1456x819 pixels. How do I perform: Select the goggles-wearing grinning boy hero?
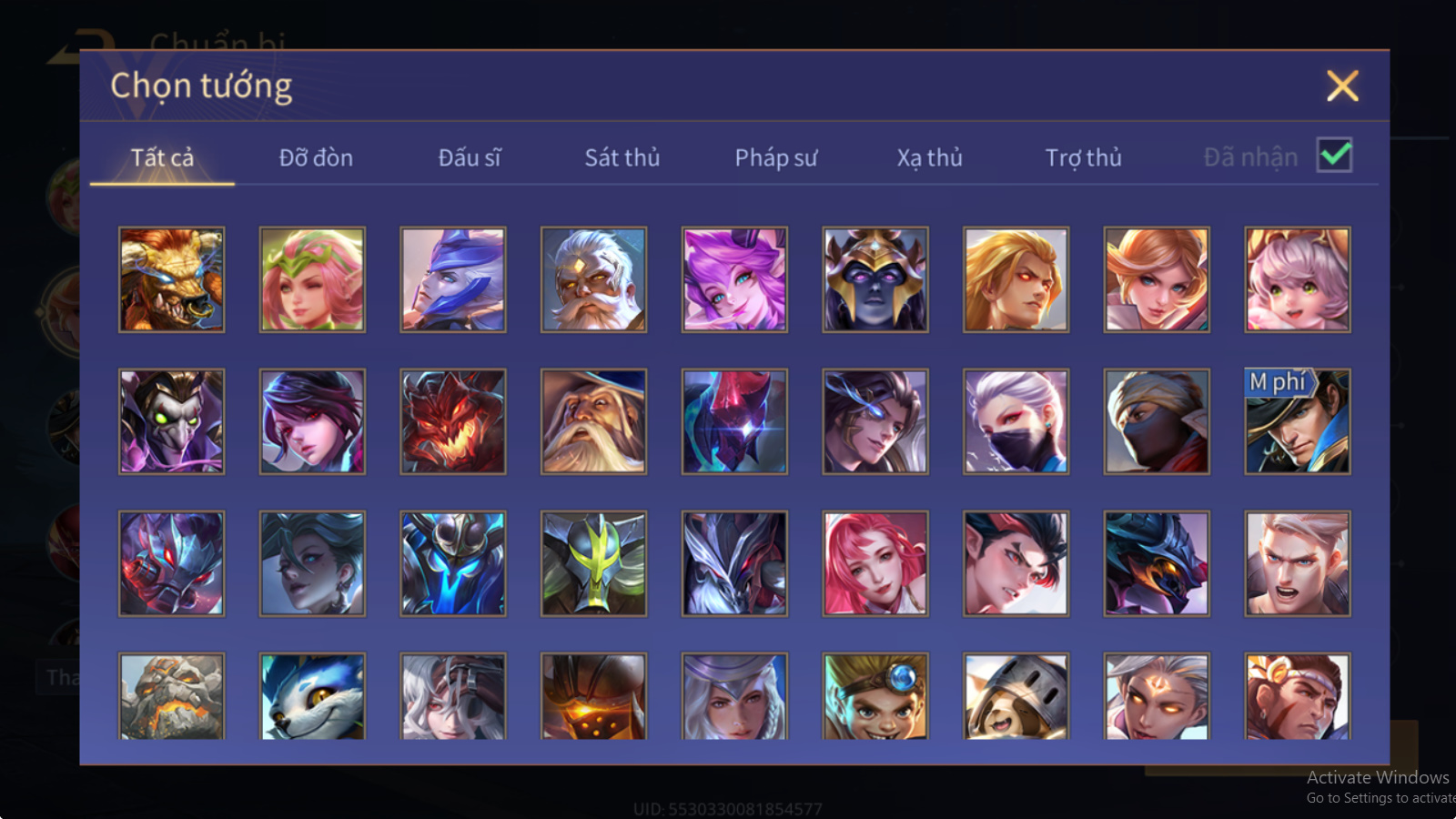tap(875, 696)
